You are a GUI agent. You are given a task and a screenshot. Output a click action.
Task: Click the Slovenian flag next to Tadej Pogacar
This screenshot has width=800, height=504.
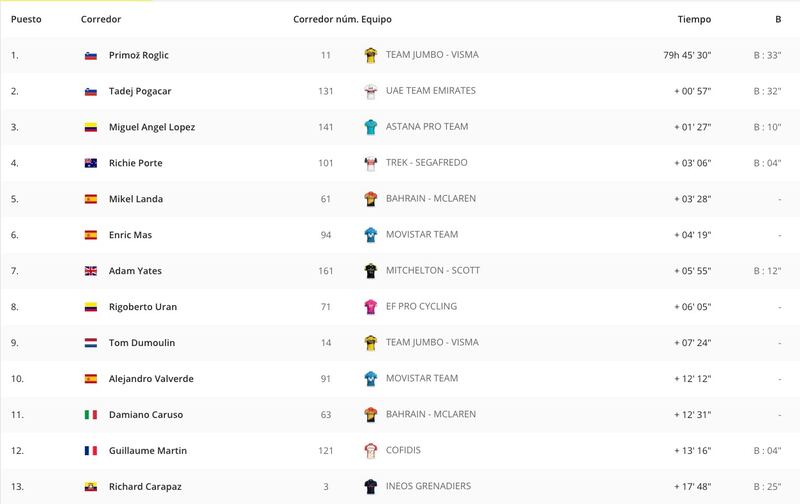click(x=91, y=92)
